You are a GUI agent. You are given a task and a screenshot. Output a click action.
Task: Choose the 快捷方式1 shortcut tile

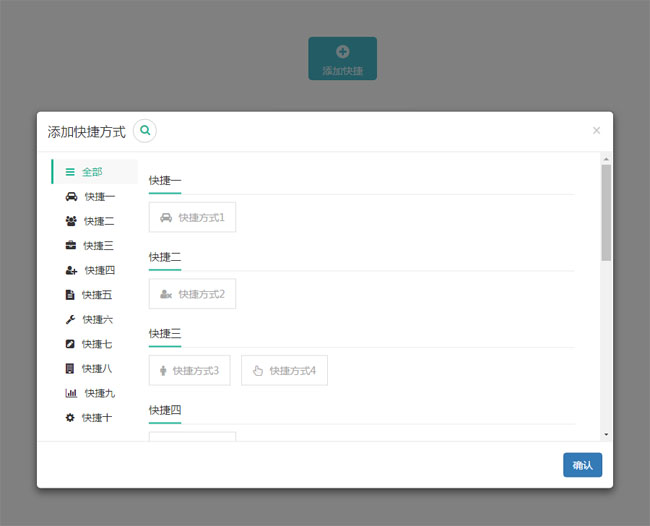click(192, 217)
